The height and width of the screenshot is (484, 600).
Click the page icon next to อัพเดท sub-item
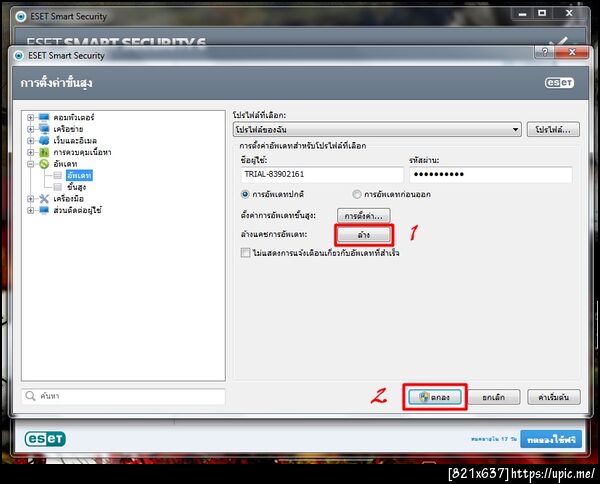pos(57,175)
